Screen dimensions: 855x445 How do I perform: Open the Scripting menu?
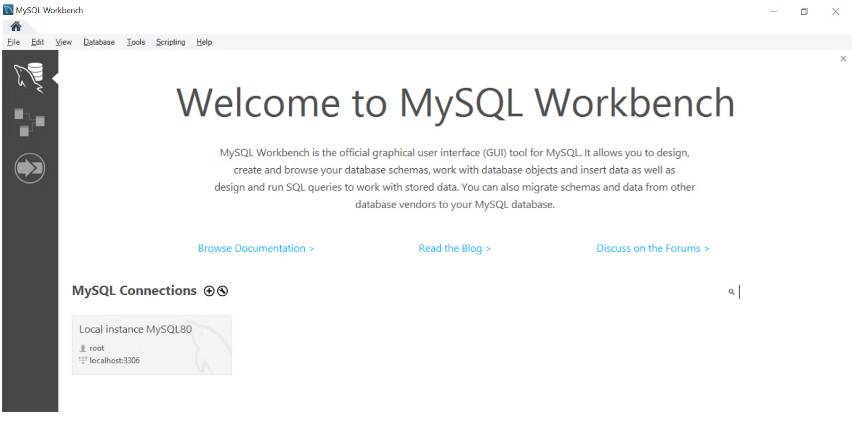[171, 42]
